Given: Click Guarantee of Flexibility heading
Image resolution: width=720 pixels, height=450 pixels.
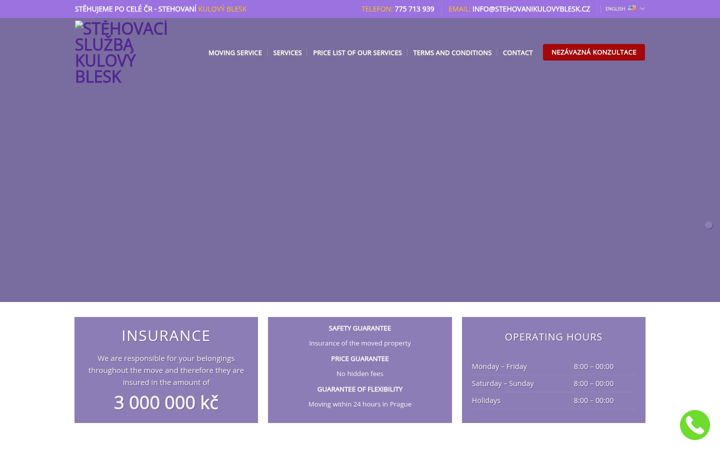Looking at the screenshot, I should 360,389.
